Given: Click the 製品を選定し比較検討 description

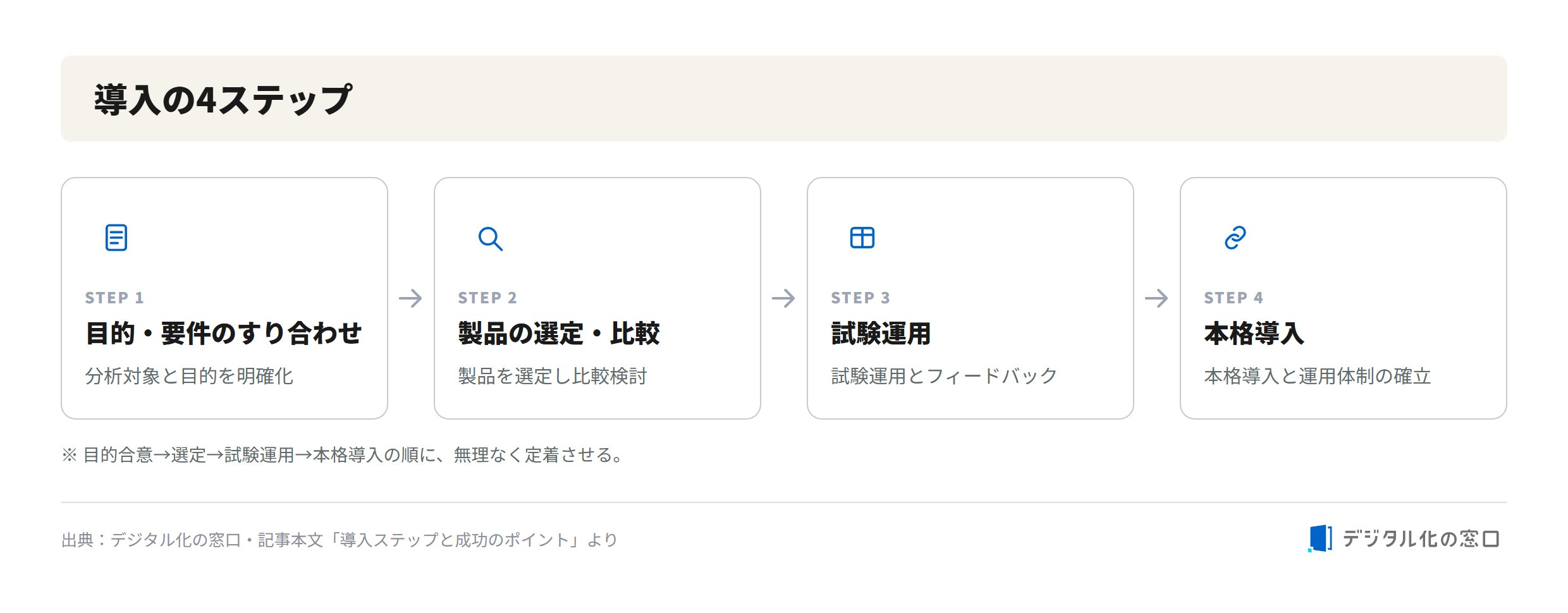Looking at the screenshot, I should click(x=553, y=376).
